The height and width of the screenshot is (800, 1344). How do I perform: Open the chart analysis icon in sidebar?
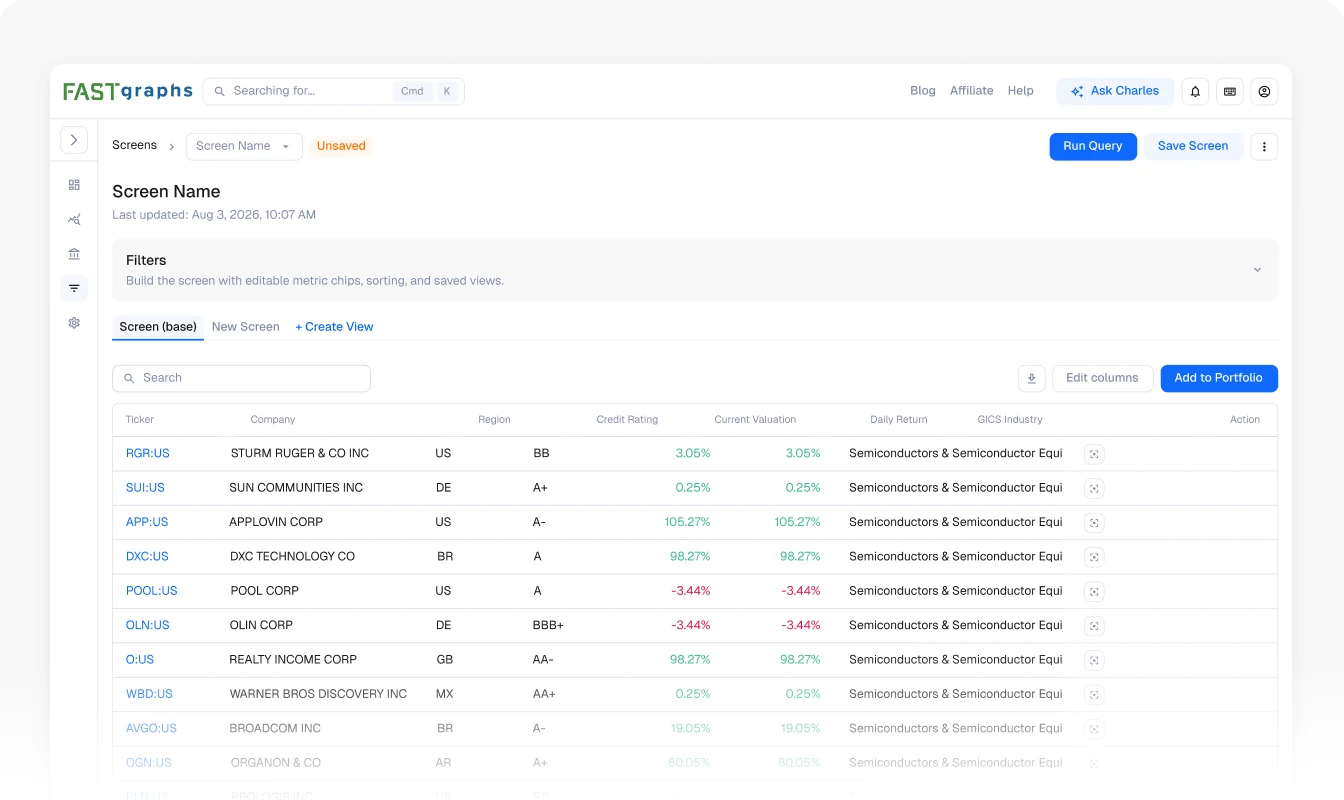[x=74, y=220]
